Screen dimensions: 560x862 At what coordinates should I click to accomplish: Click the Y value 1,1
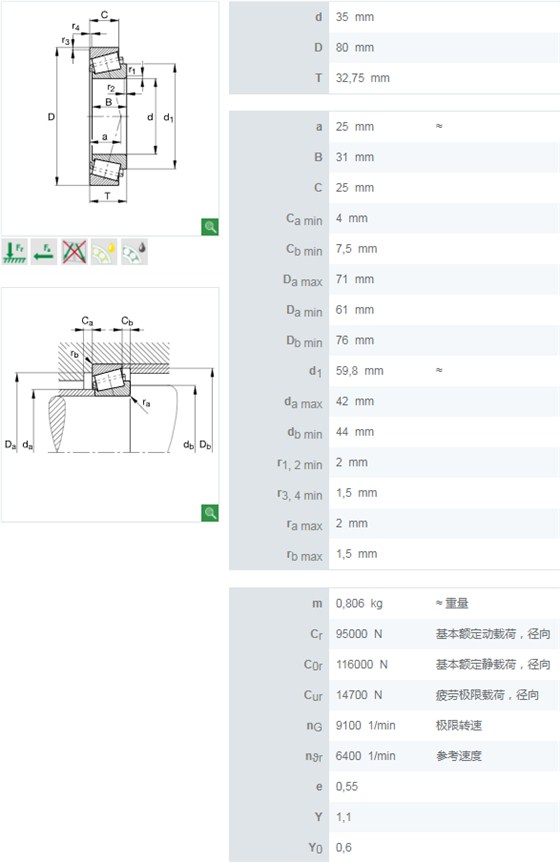tap(343, 817)
